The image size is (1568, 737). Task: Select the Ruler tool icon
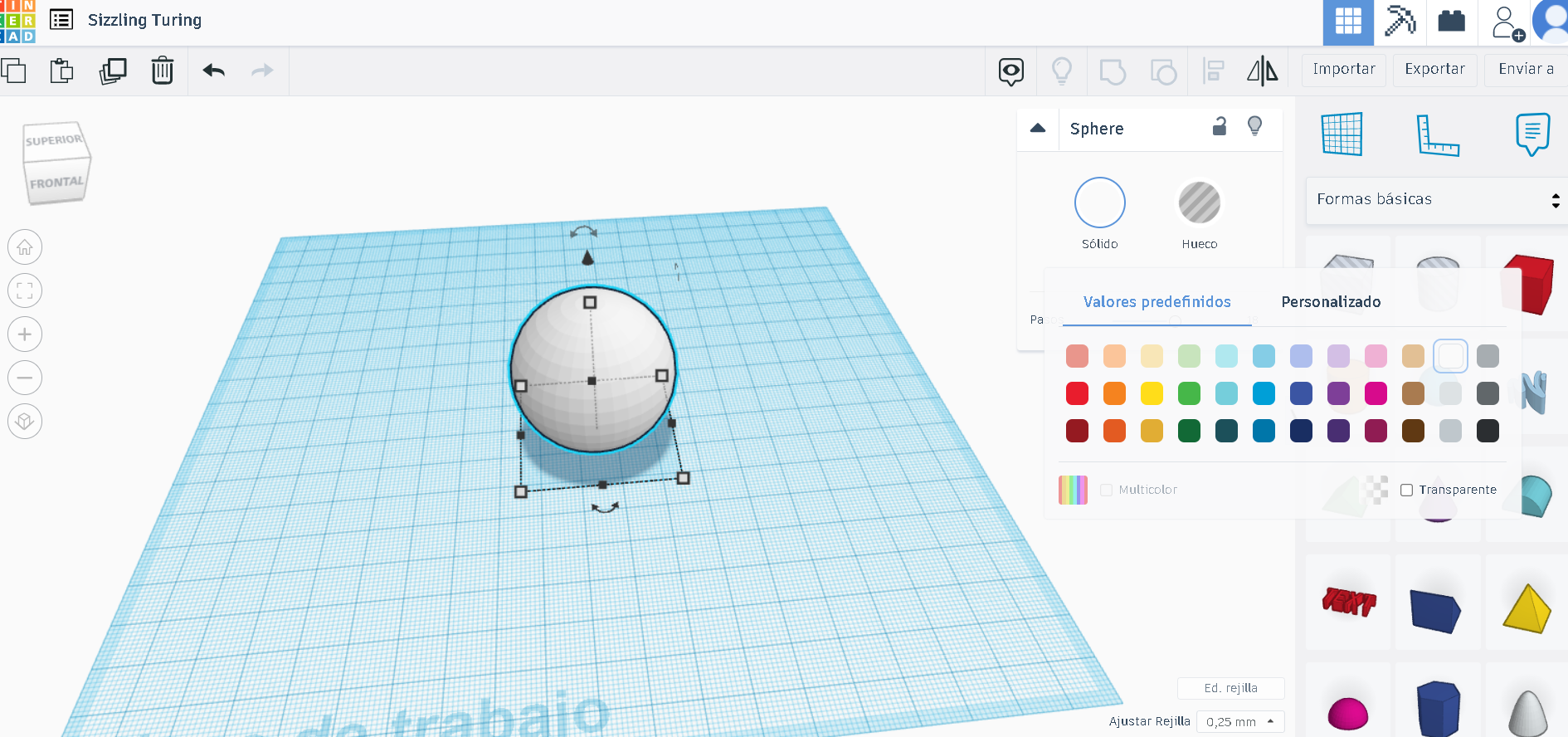1438,134
